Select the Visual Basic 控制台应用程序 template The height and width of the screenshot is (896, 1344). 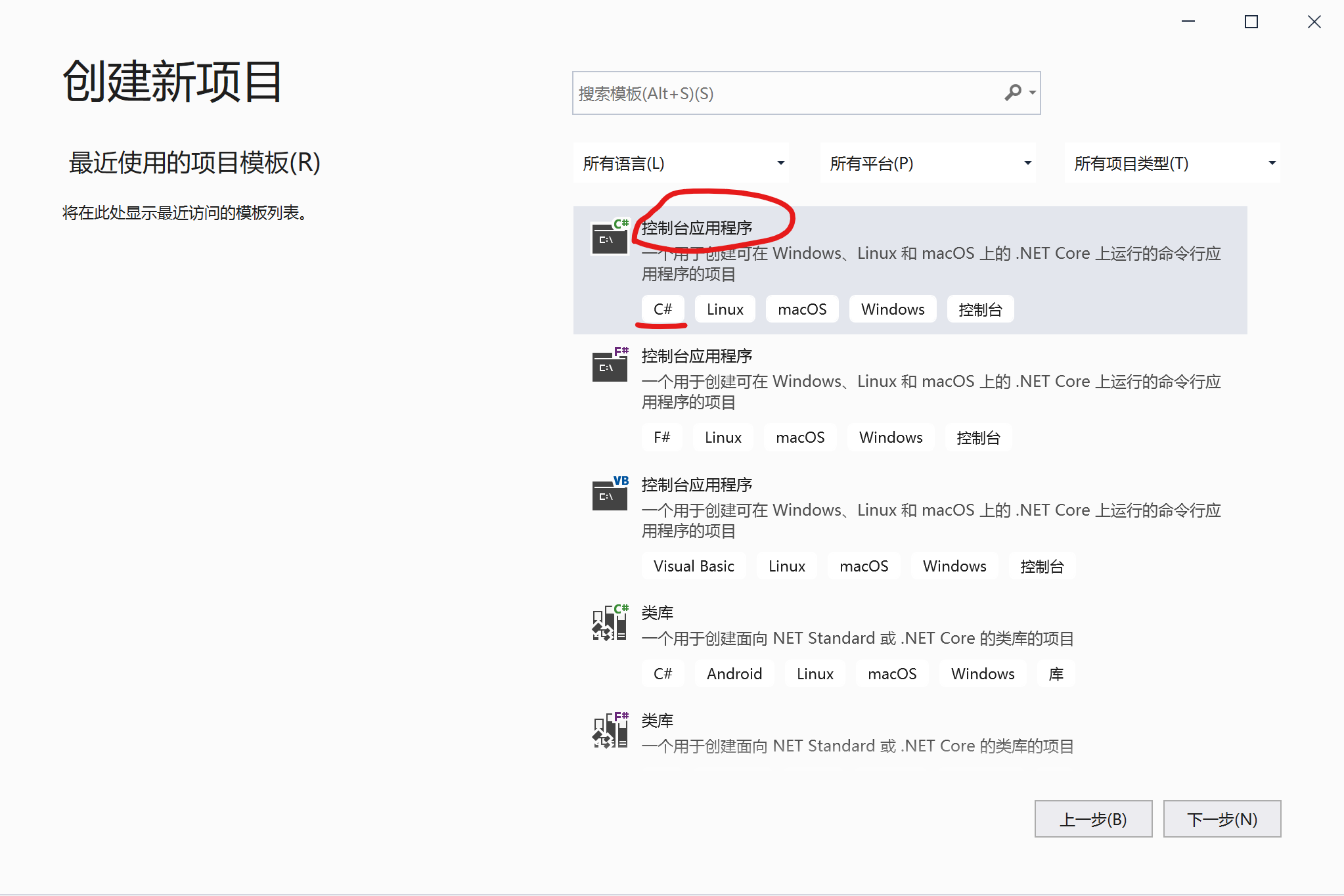(696, 485)
